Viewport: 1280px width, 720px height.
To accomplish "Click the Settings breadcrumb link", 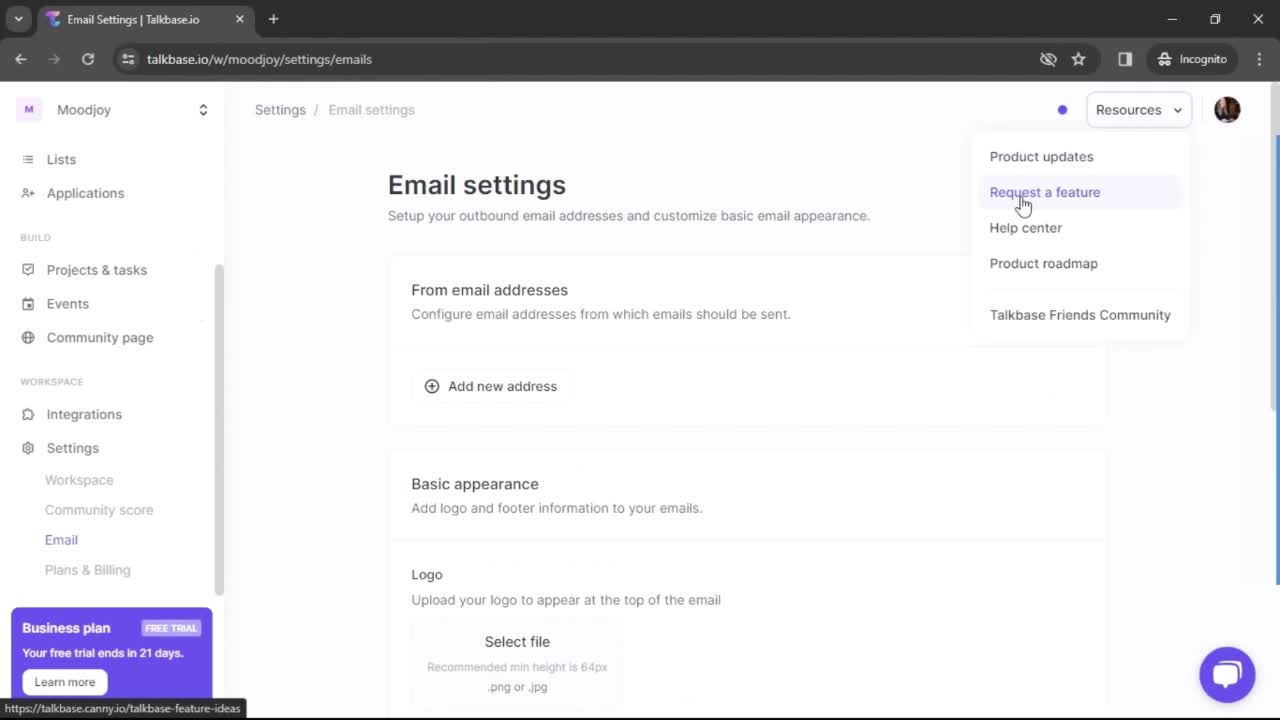I will 280,110.
